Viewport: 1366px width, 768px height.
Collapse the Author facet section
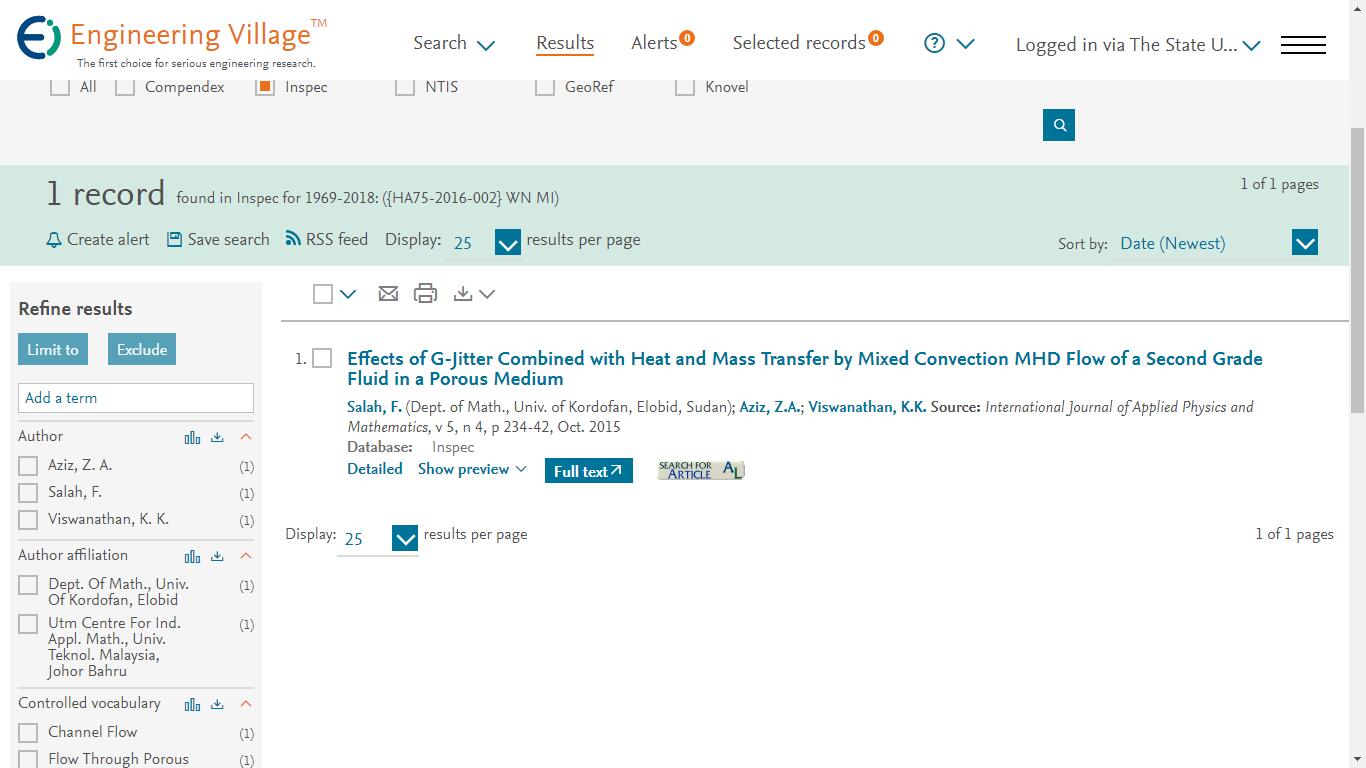click(x=246, y=437)
